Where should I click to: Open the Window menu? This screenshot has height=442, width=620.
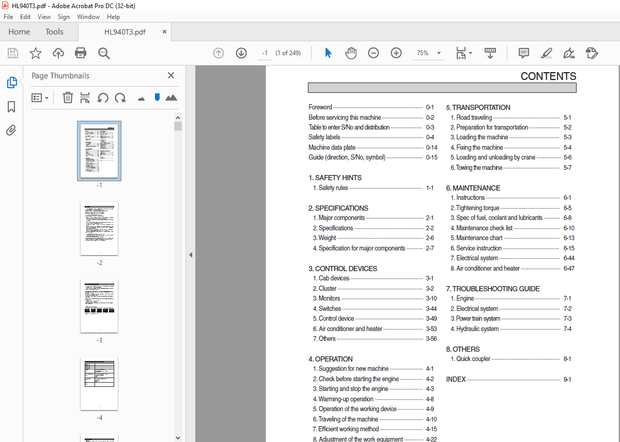tap(88, 17)
